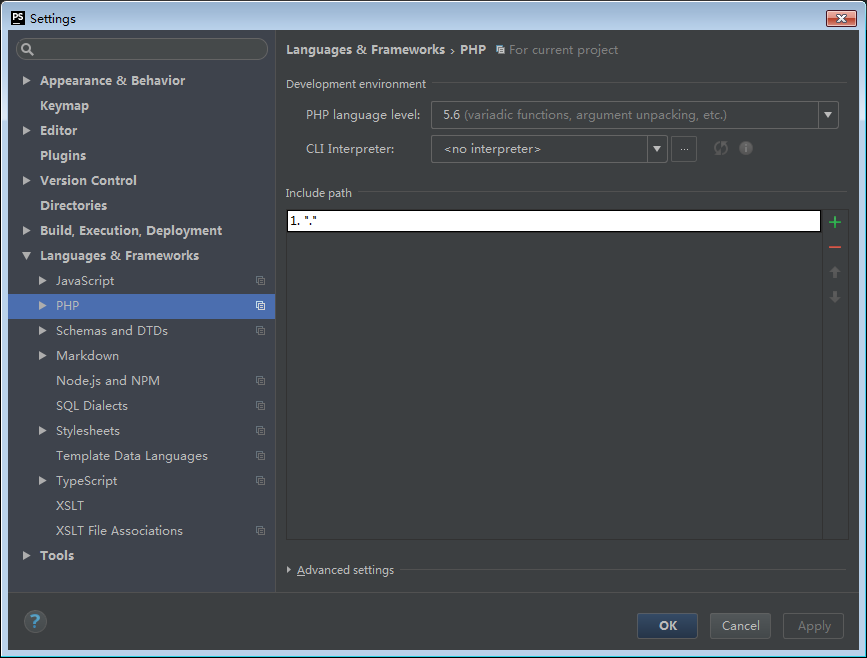Select Node.js and NPM settings

112,380
